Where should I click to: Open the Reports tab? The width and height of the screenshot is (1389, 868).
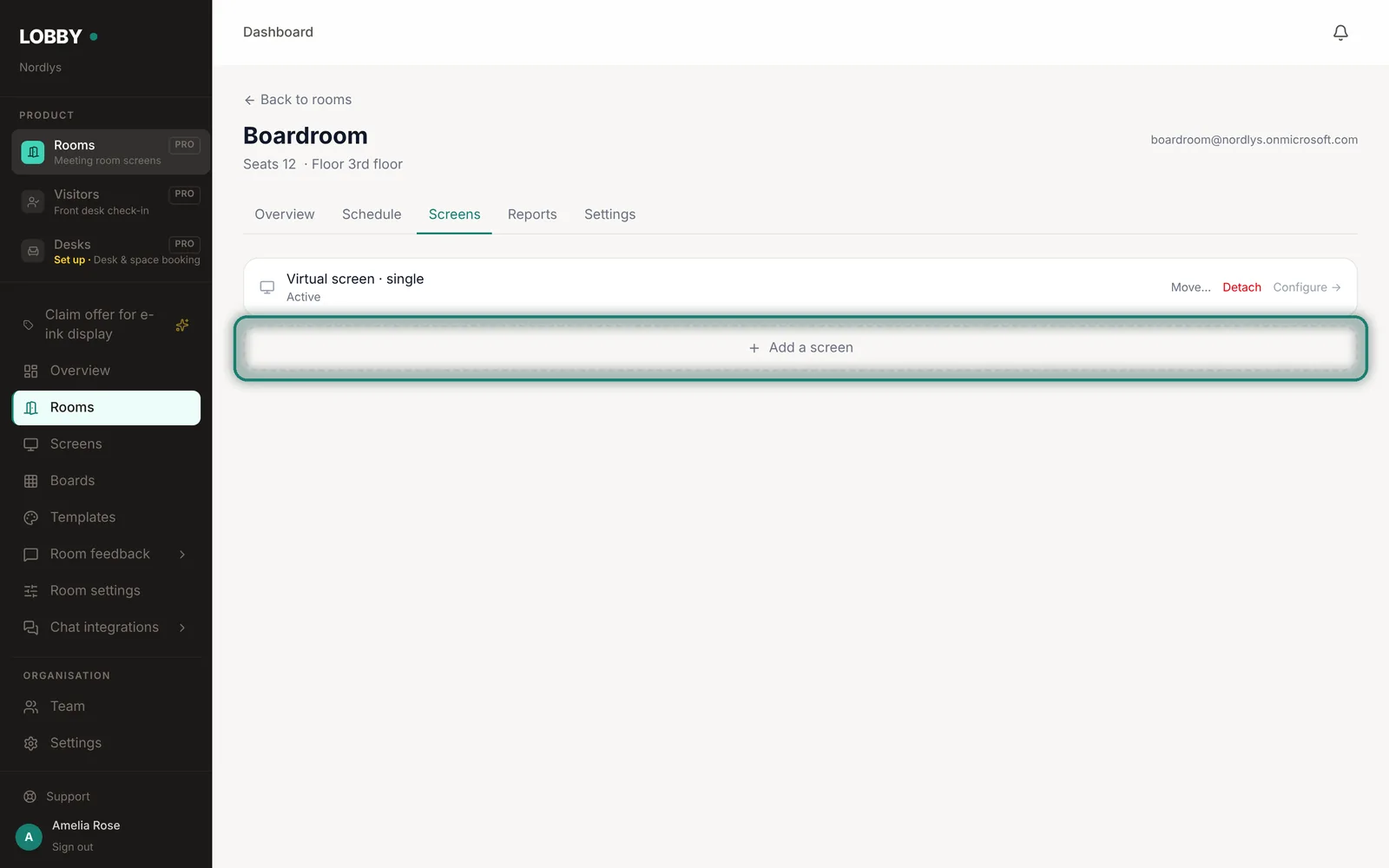532,214
